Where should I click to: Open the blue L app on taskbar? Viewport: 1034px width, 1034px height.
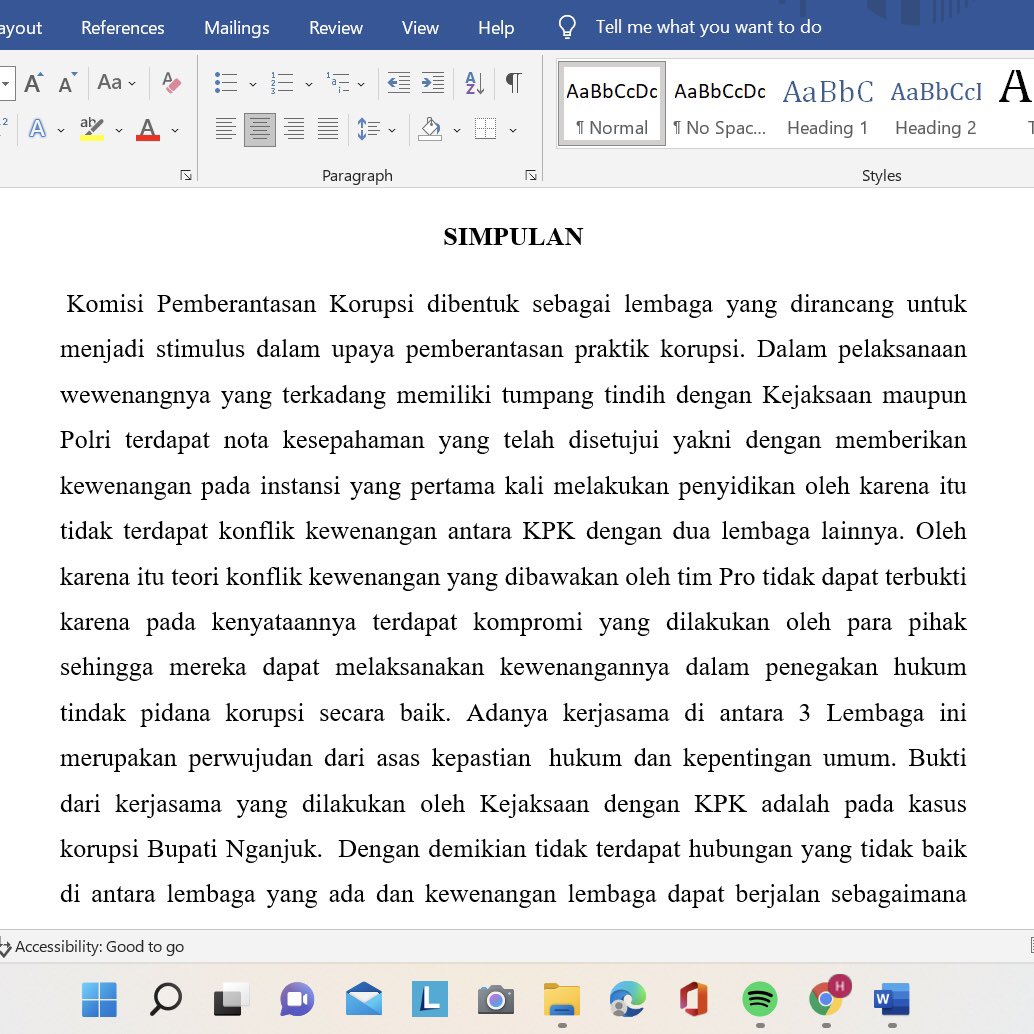click(429, 999)
